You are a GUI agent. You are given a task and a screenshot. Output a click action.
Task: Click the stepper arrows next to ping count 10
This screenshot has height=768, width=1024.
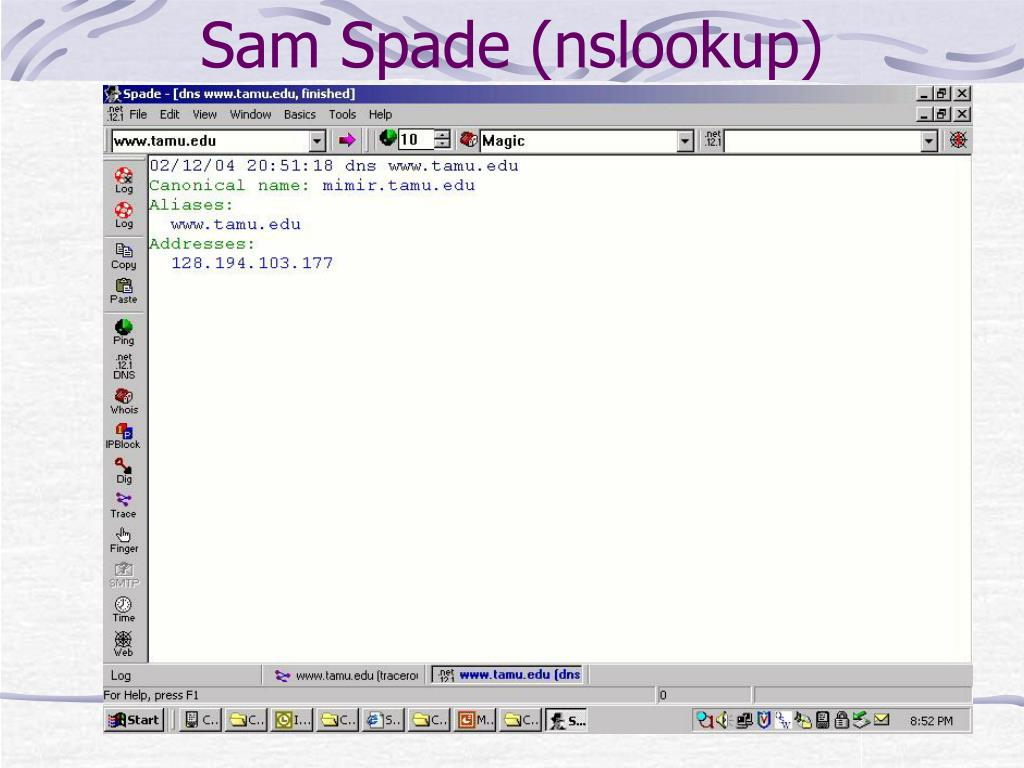point(442,140)
